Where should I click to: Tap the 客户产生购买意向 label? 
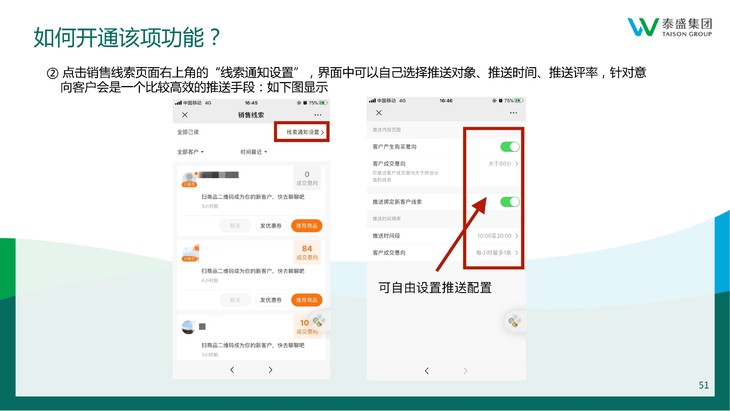(394, 147)
